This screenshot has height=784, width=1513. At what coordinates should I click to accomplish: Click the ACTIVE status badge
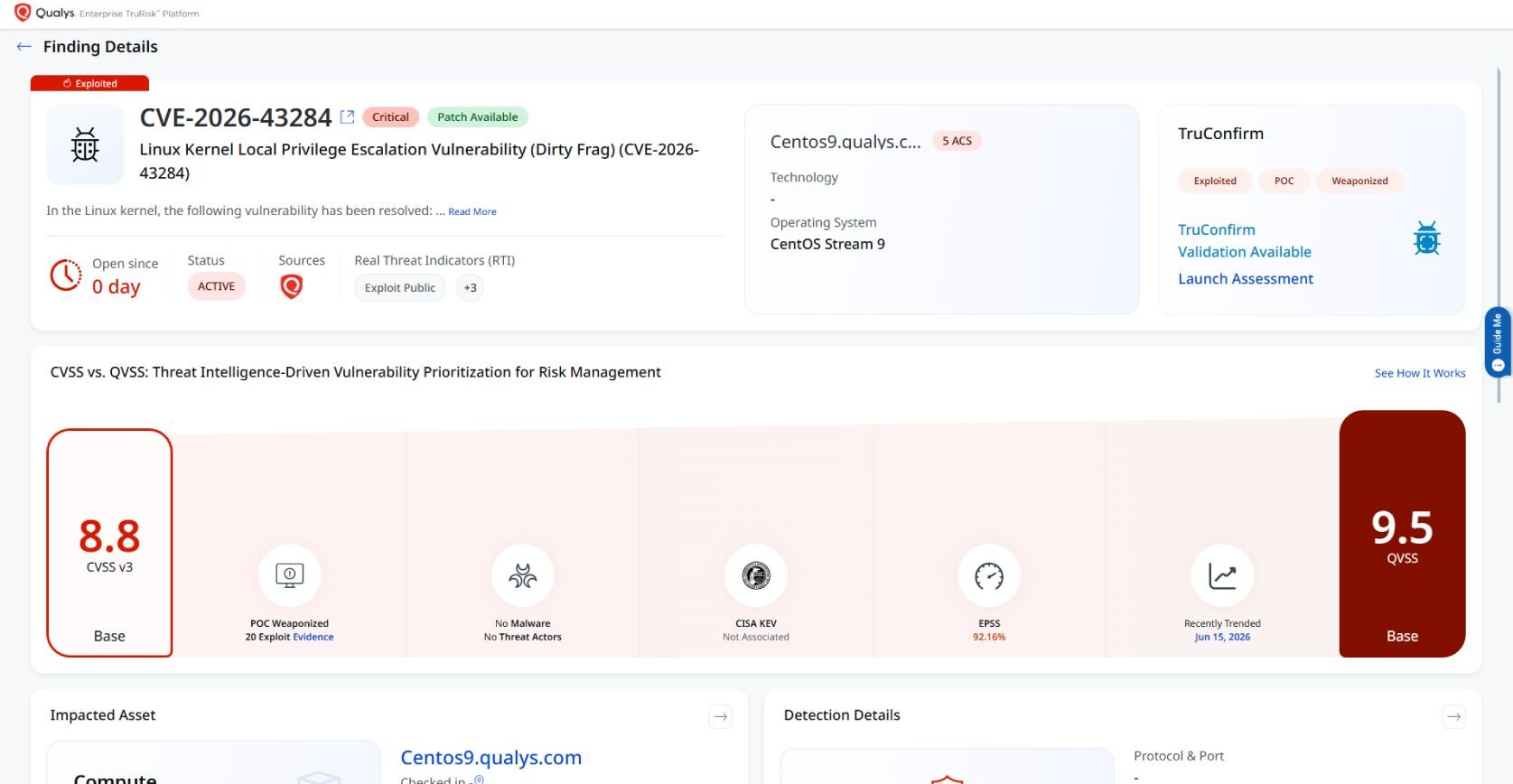click(216, 286)
